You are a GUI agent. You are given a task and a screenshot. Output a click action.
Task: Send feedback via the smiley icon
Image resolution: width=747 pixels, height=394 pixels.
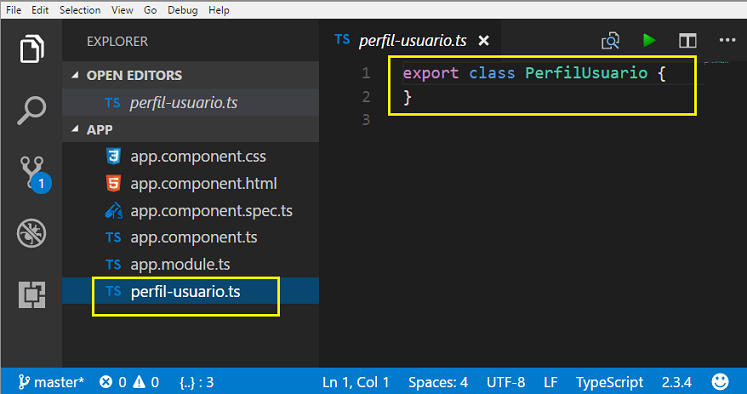coord(720,382)
